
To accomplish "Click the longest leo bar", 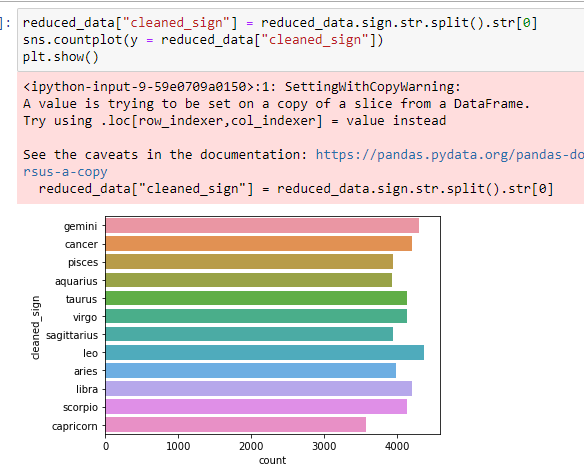I will click(x=265, y=352).
